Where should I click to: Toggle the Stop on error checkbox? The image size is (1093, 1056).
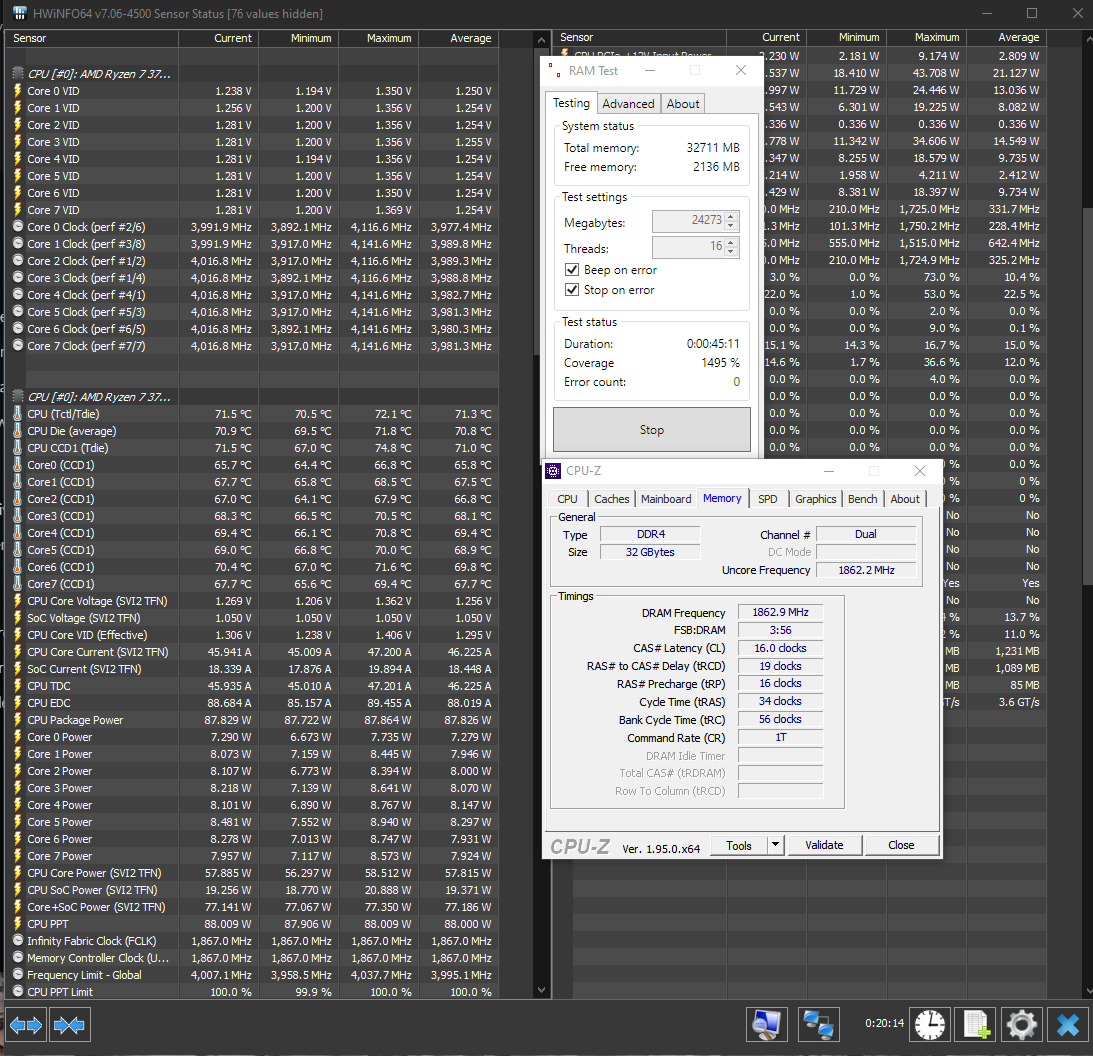click(572, 290)
